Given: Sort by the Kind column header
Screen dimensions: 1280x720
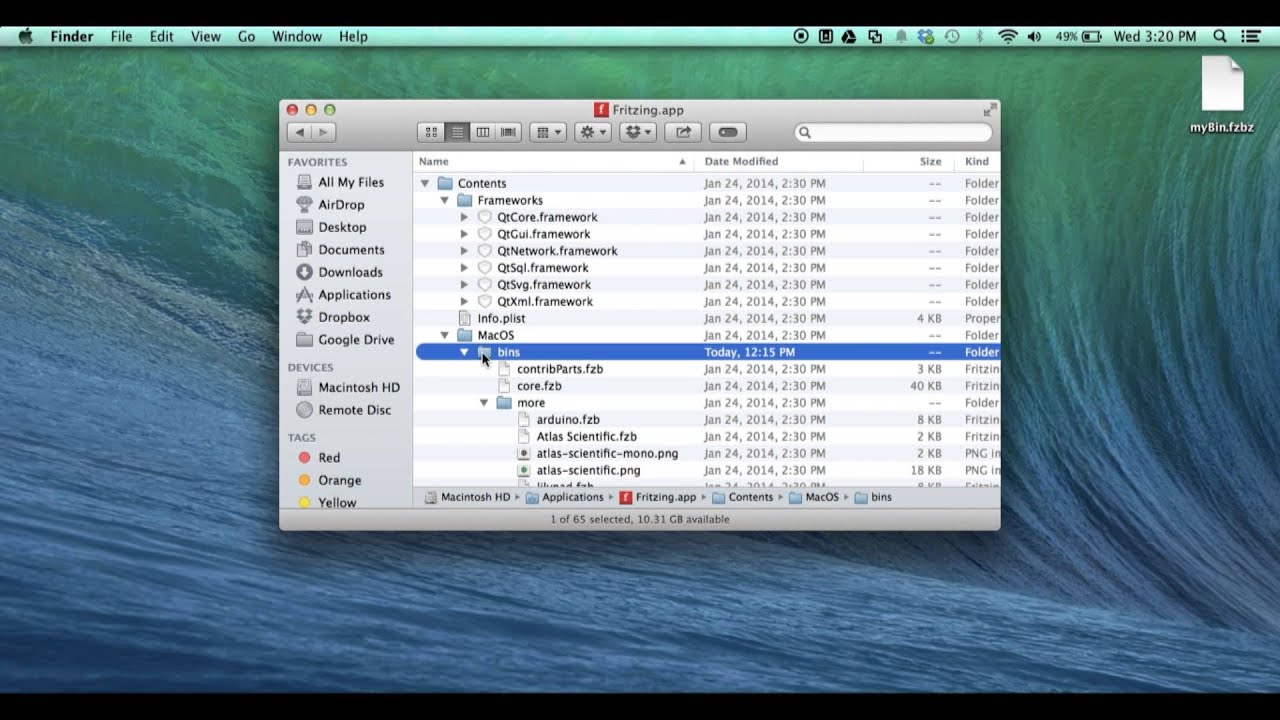Looking at the screenshot, I should click(x=977, y=161).
